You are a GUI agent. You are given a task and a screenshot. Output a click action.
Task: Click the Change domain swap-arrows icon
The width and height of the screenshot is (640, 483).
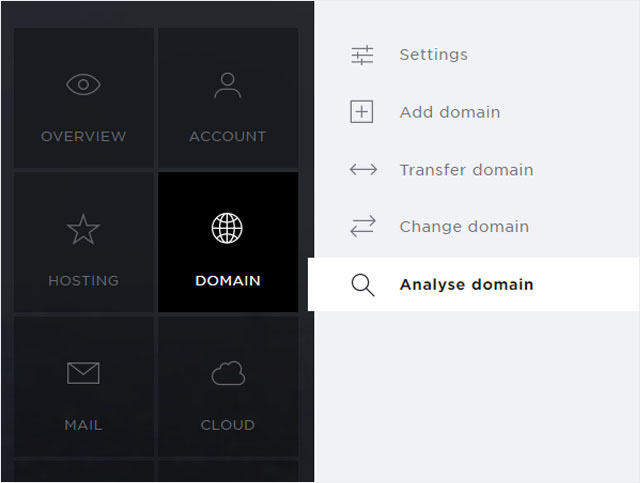363,226
